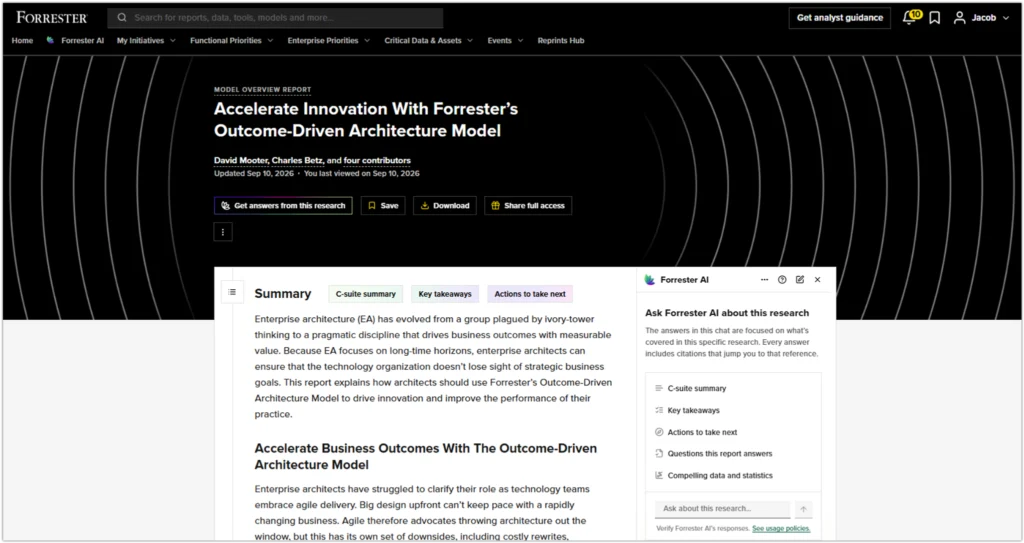1024x543 pixels.
Task: Expand the Critical Data & Assets menu
Action: pos(428,41)
